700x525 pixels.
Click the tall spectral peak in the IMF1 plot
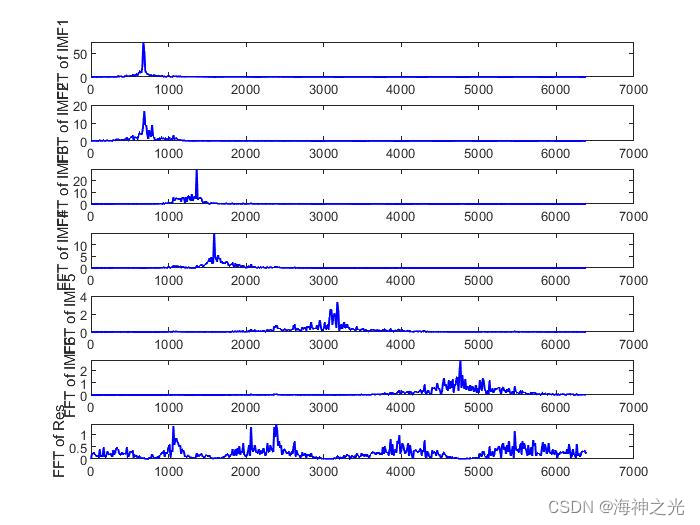point(143,58)
